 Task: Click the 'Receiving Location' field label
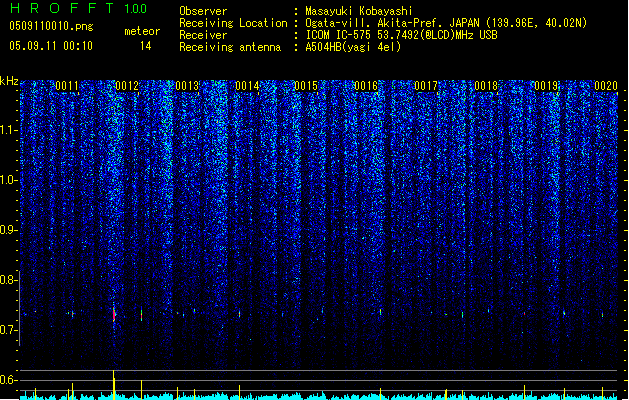[233, 23]
